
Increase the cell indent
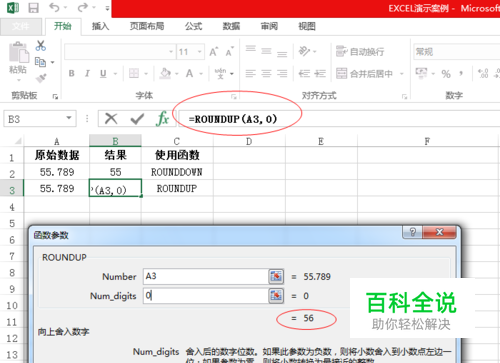click(320, 73)
